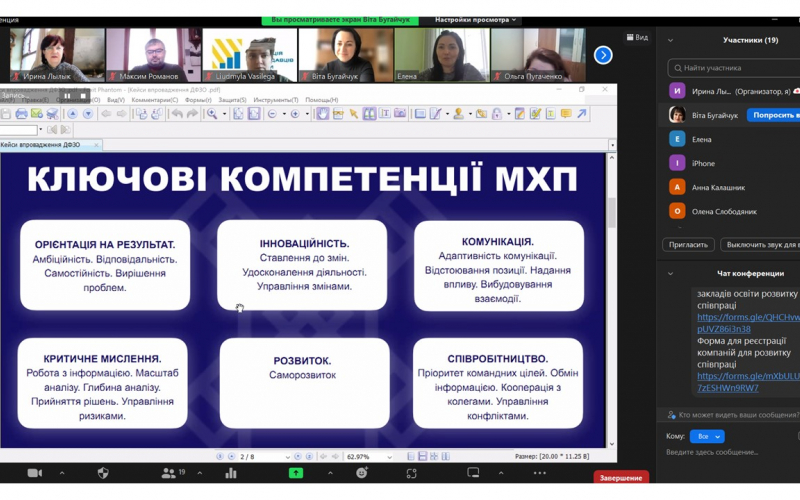The width and height of the screenshot is (800, 500).
Task: Click the padlock security icon in toolbar
Action: click(496, 114)
